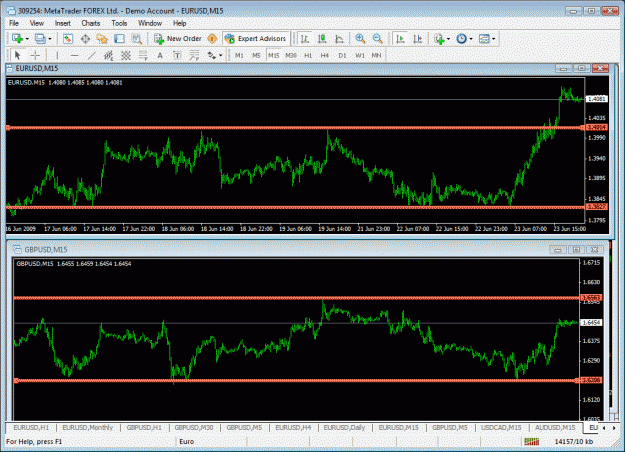
Task: Switch to the GBPUSD,M30 chart tab
Action: click(194, 428)
